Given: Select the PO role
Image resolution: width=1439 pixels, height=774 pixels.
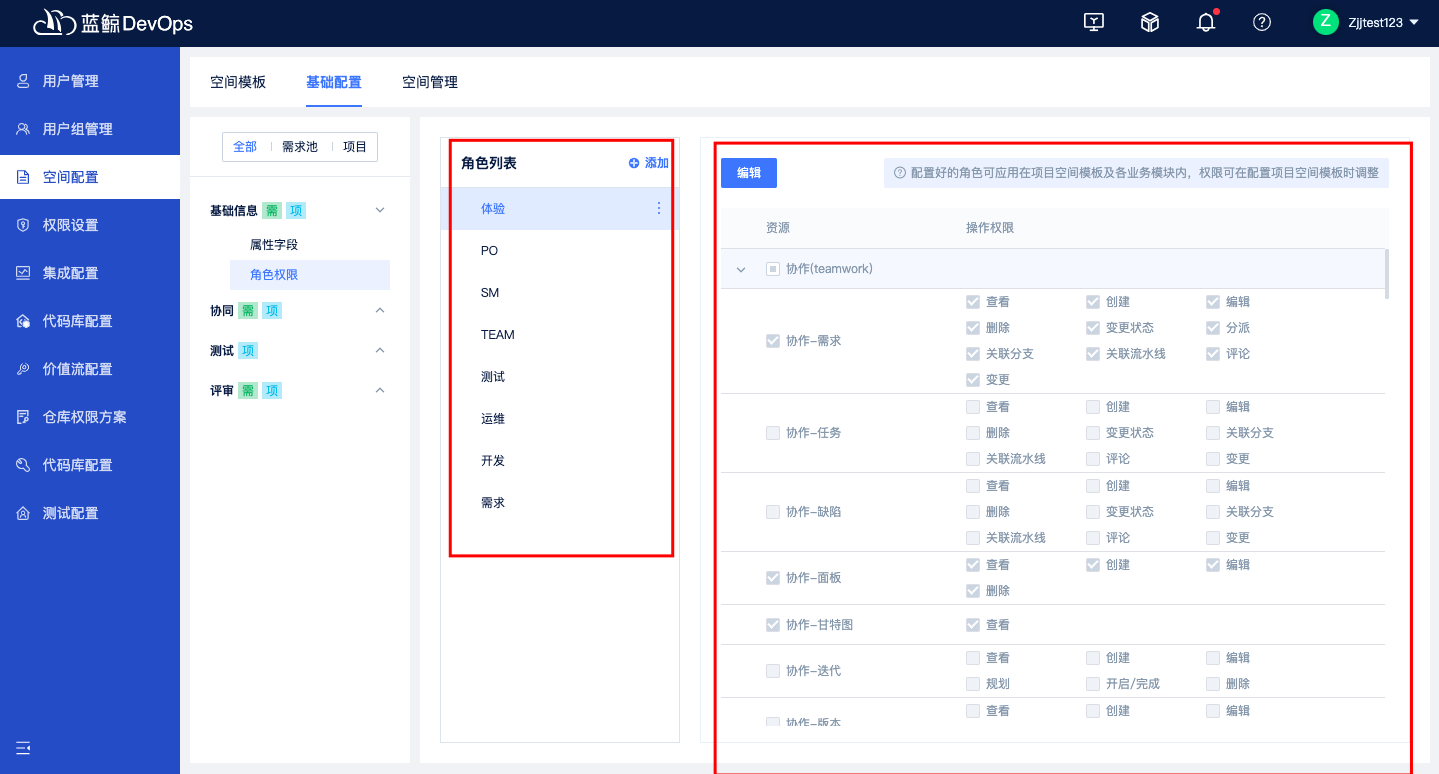Looking at the screenshot, I should 560,251.
